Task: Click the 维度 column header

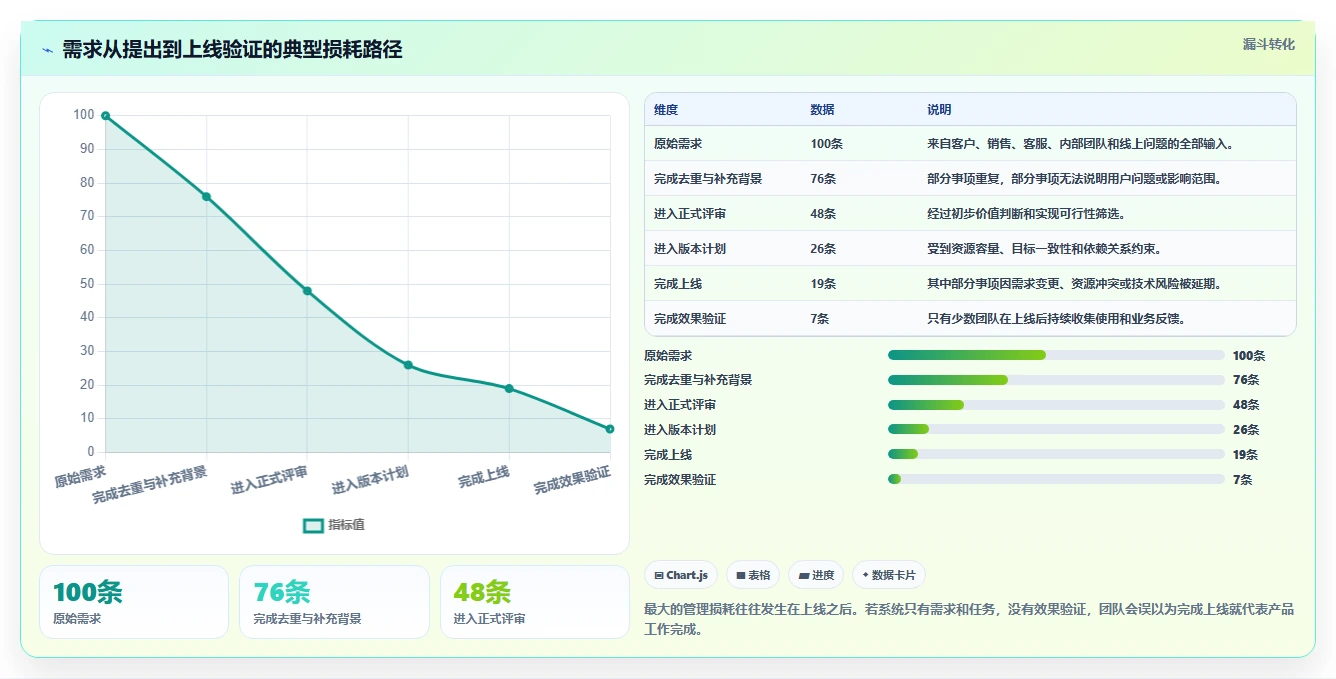Action: (666, 110)
